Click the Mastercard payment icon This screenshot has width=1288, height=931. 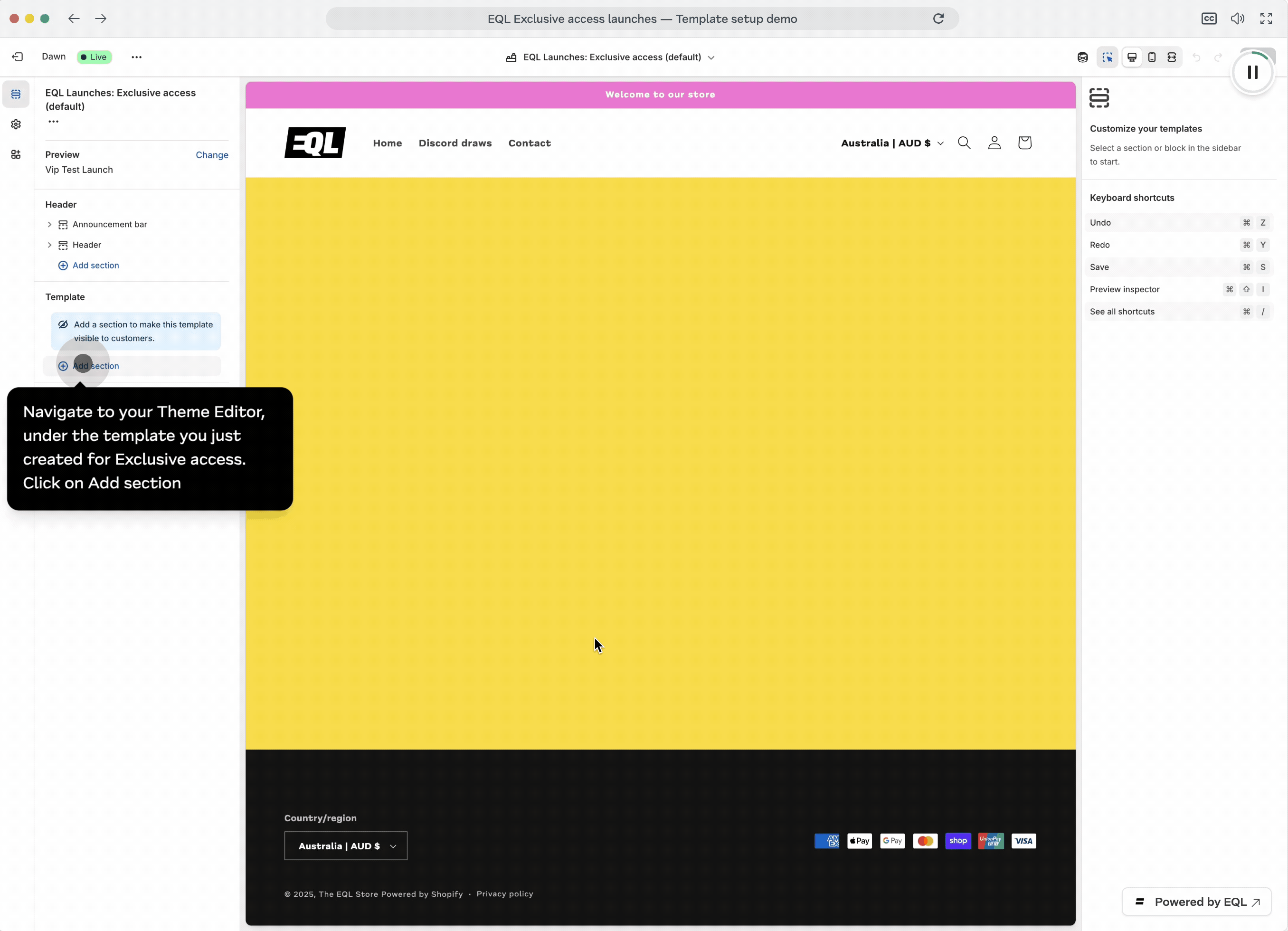925,841
